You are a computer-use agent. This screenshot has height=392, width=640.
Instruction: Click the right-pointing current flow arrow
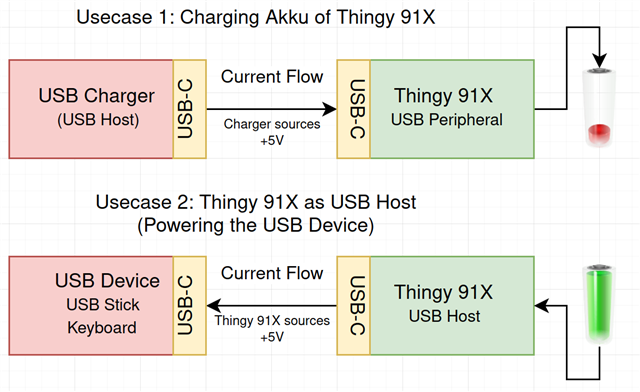pos(272,109)
